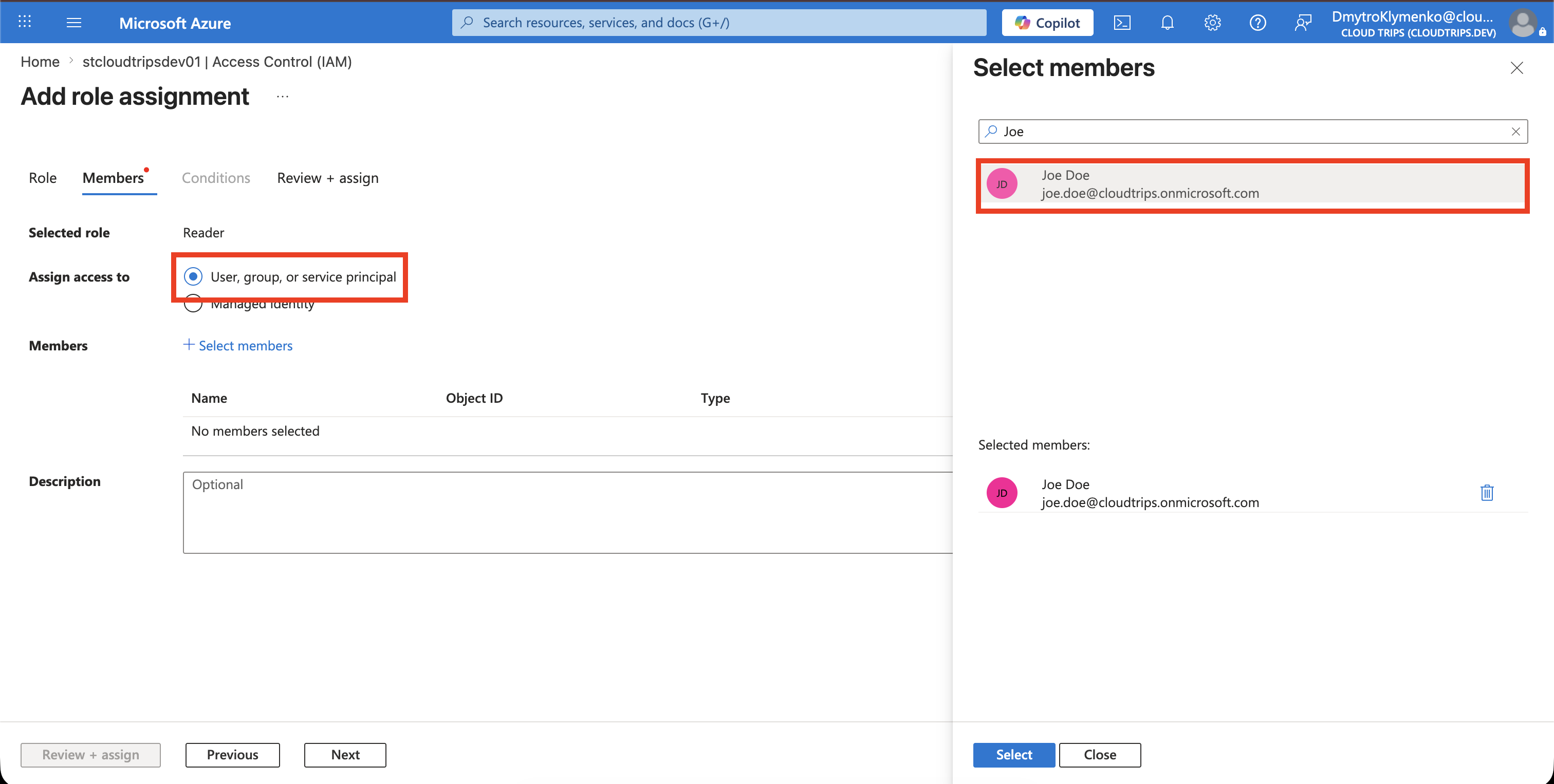
Task: Switch to the Members tab
Action: 114,178
